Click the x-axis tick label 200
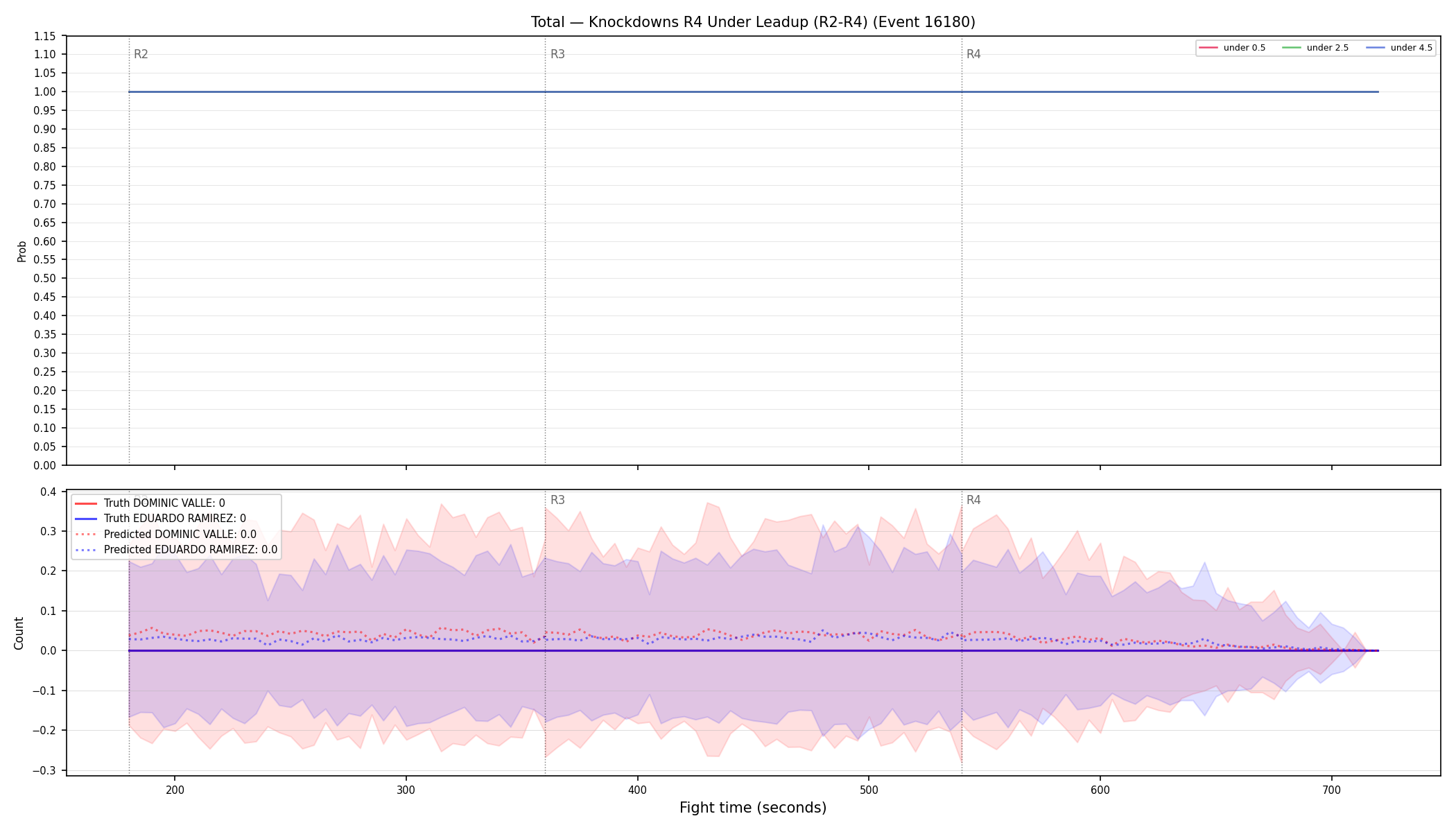 (x=175, y=790)
